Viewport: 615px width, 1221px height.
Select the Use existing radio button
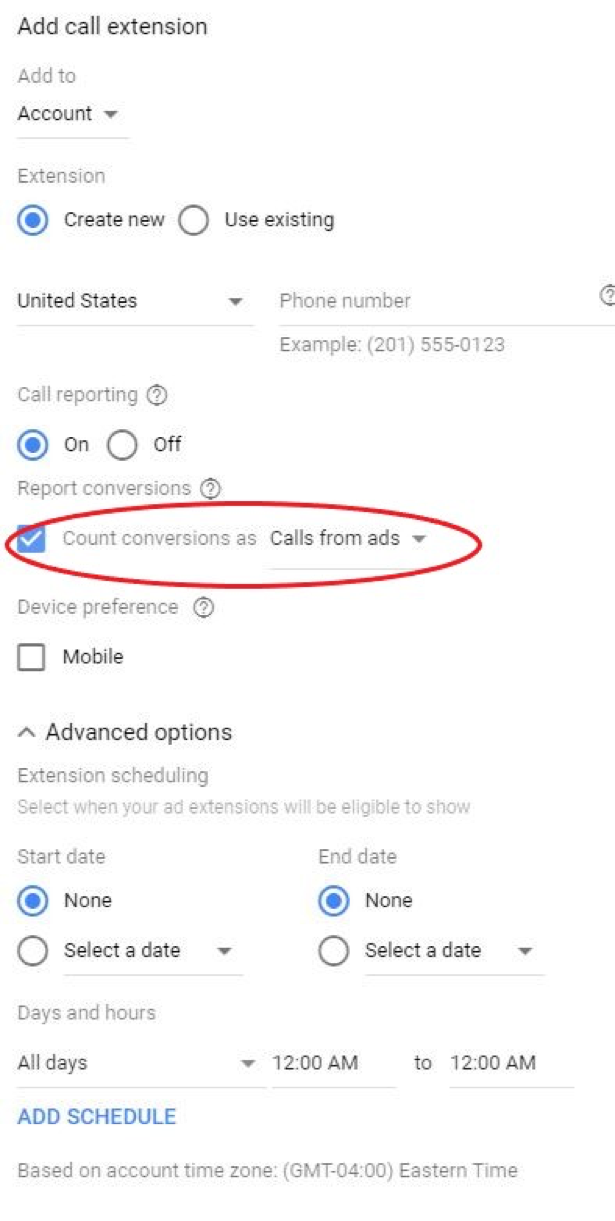pyautogui.click(x=193, y=220)
